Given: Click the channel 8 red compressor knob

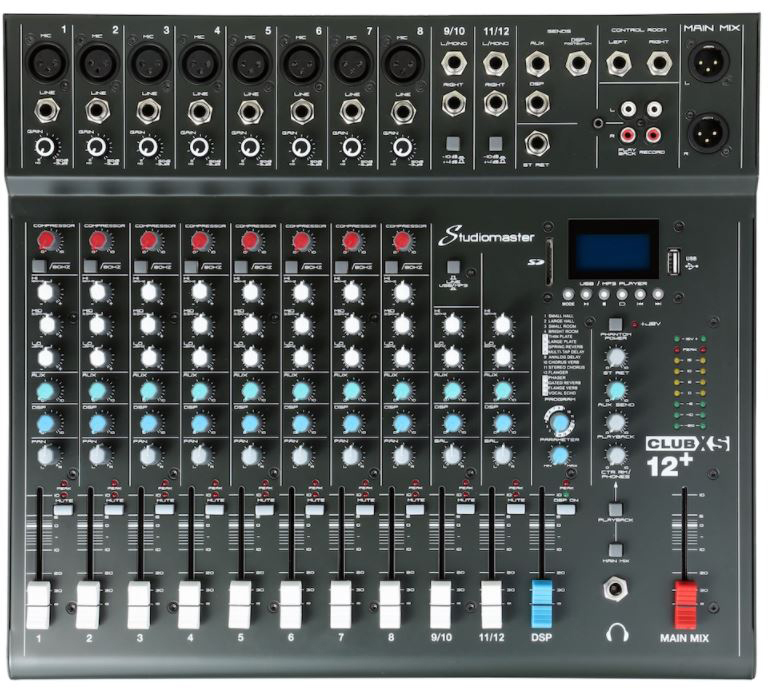Looking at the screenshot, I should [x=402, y=241].
